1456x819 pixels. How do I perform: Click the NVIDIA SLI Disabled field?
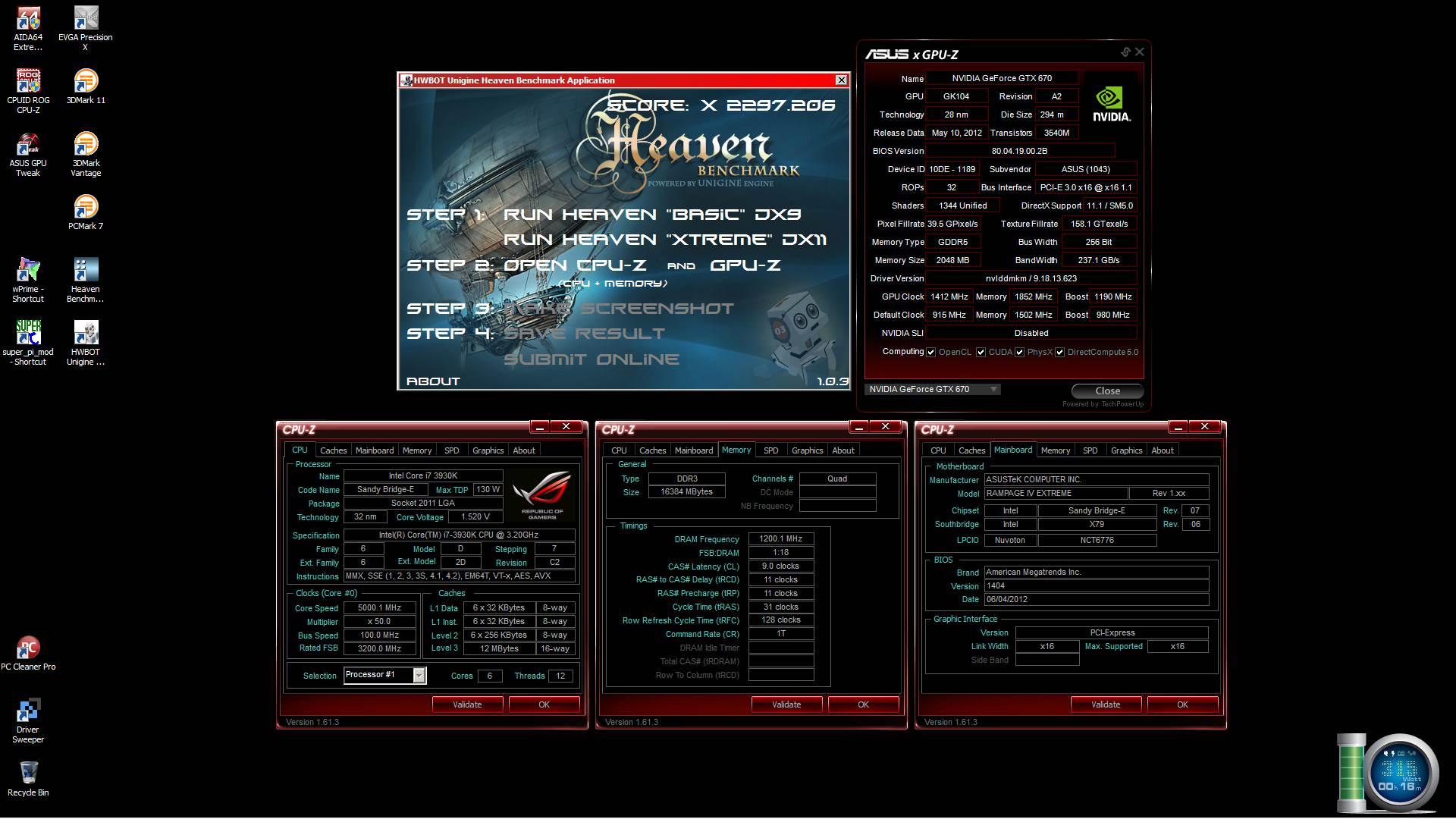[1031, 333]
